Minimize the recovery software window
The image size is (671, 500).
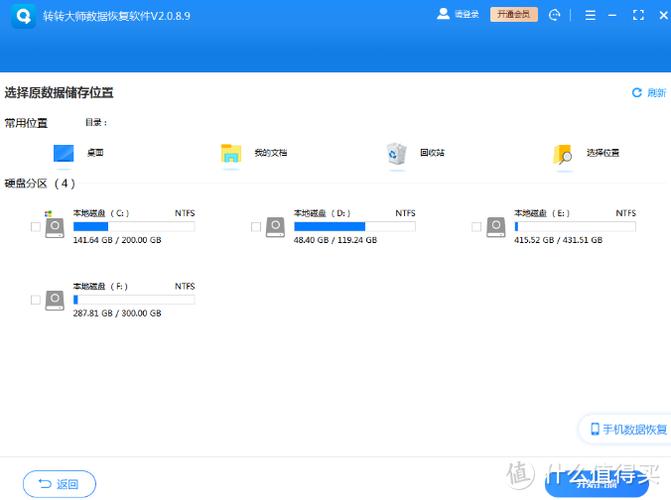tap(612, 15)
